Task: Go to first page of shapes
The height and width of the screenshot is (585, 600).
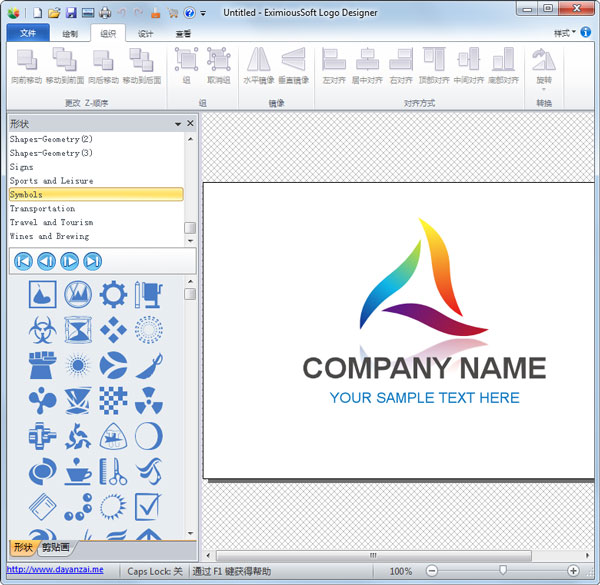Action: point(23,261)
